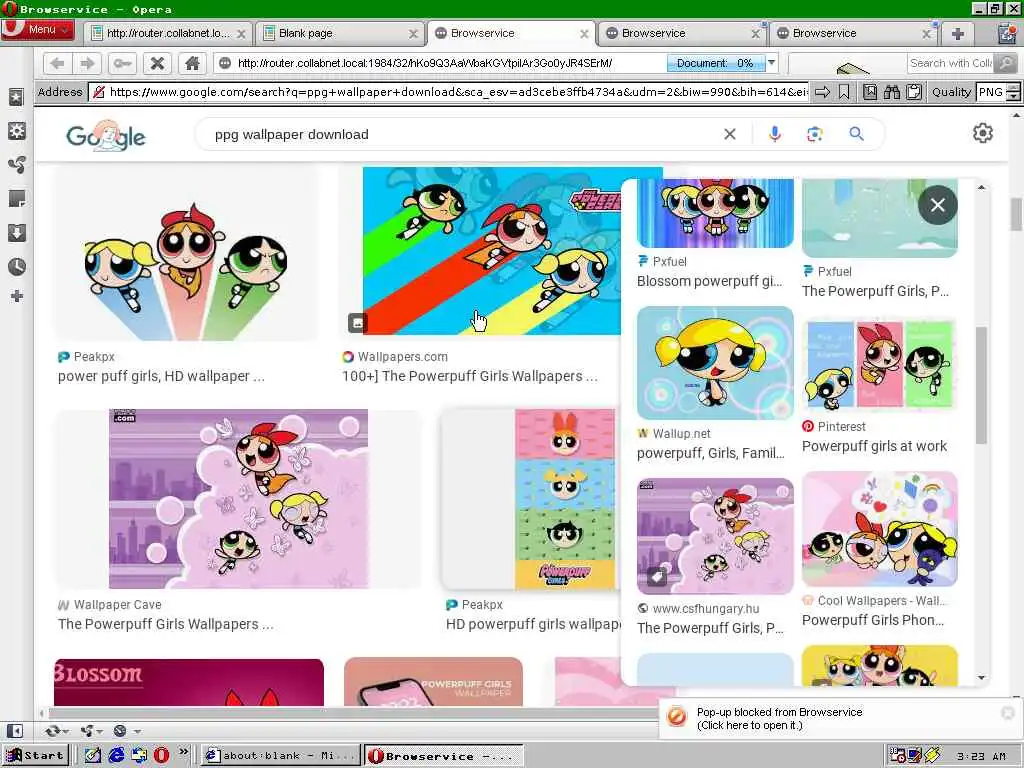Close the Blank page tab

[413, 34]
